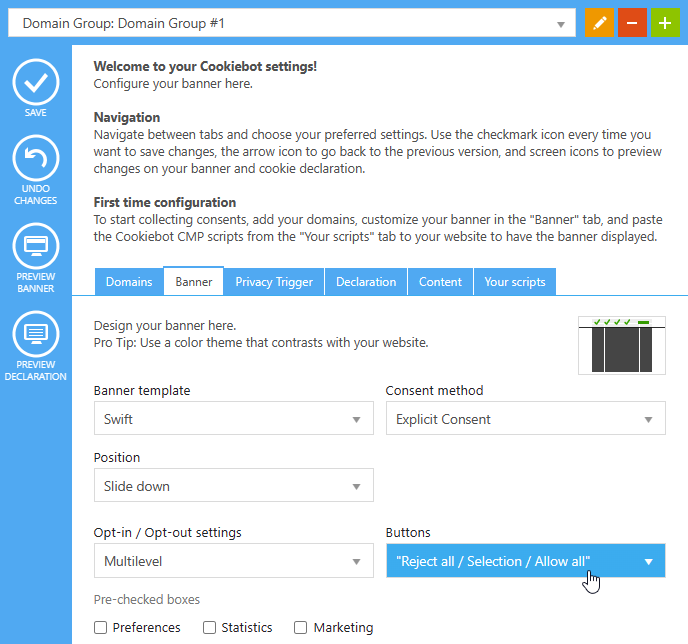The image size is (688, 644).
Task: Go to the Declaration tab
Action: point(366,282)
